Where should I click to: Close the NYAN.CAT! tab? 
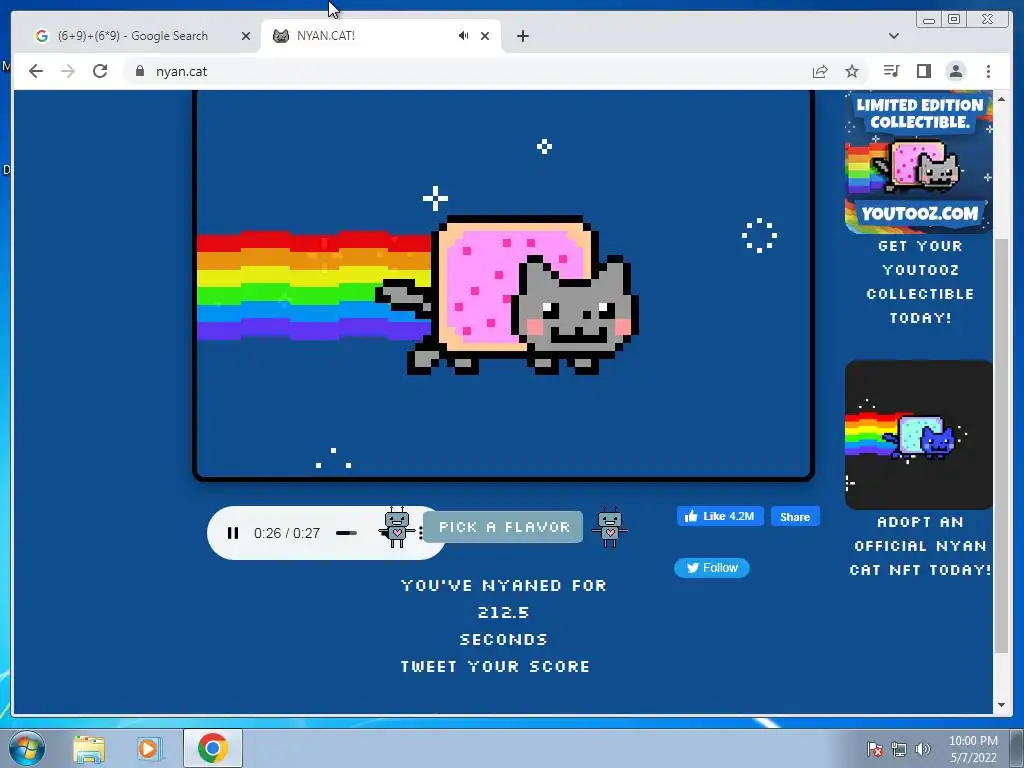tap(485, 36)
